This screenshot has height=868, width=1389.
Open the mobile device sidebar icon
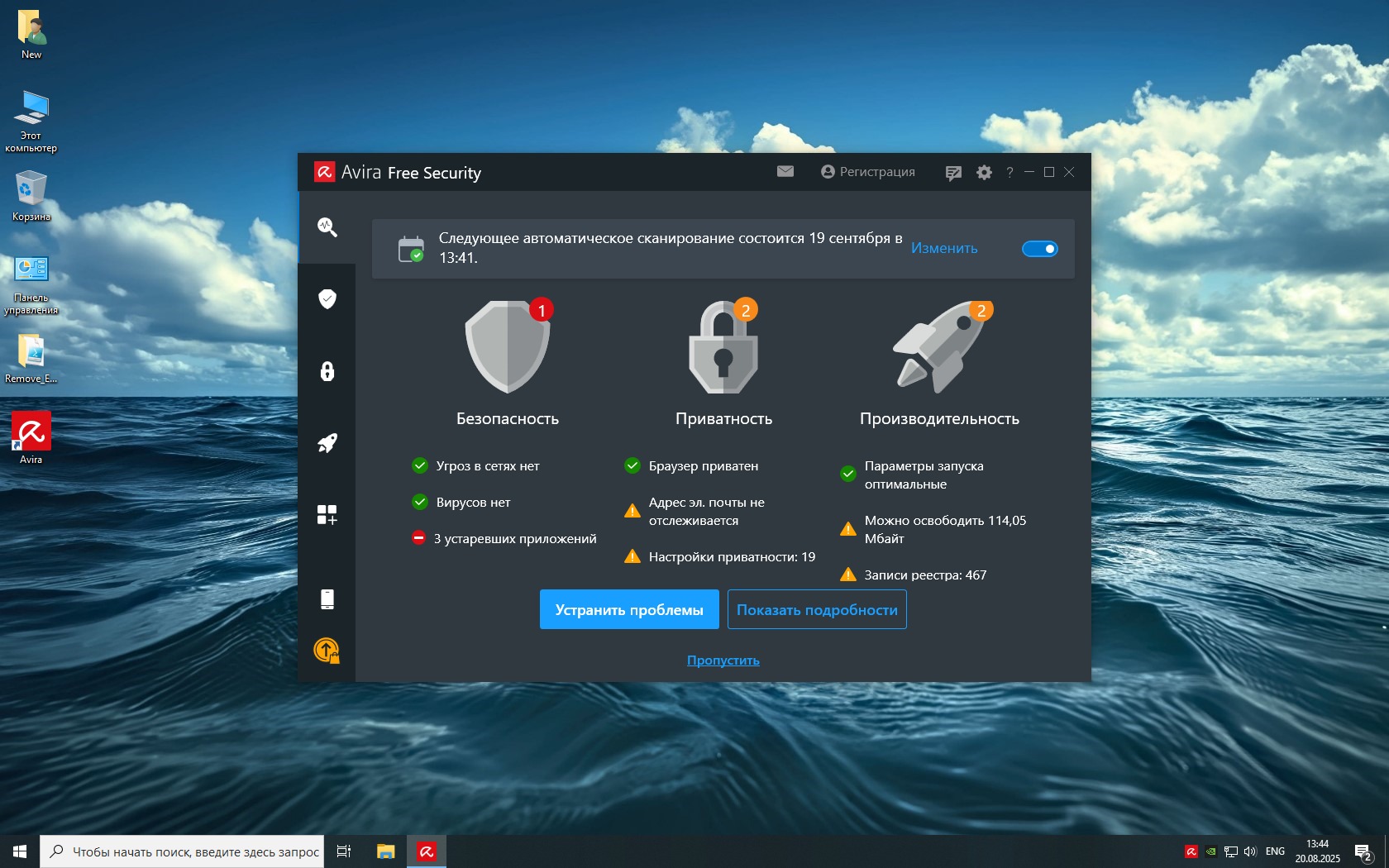click(x=327, y=599)
